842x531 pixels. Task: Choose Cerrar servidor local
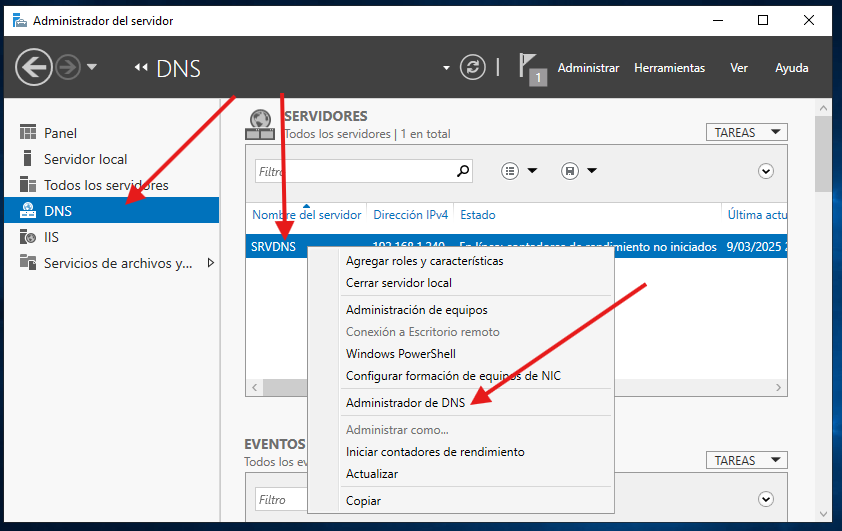tap(398, 283)
